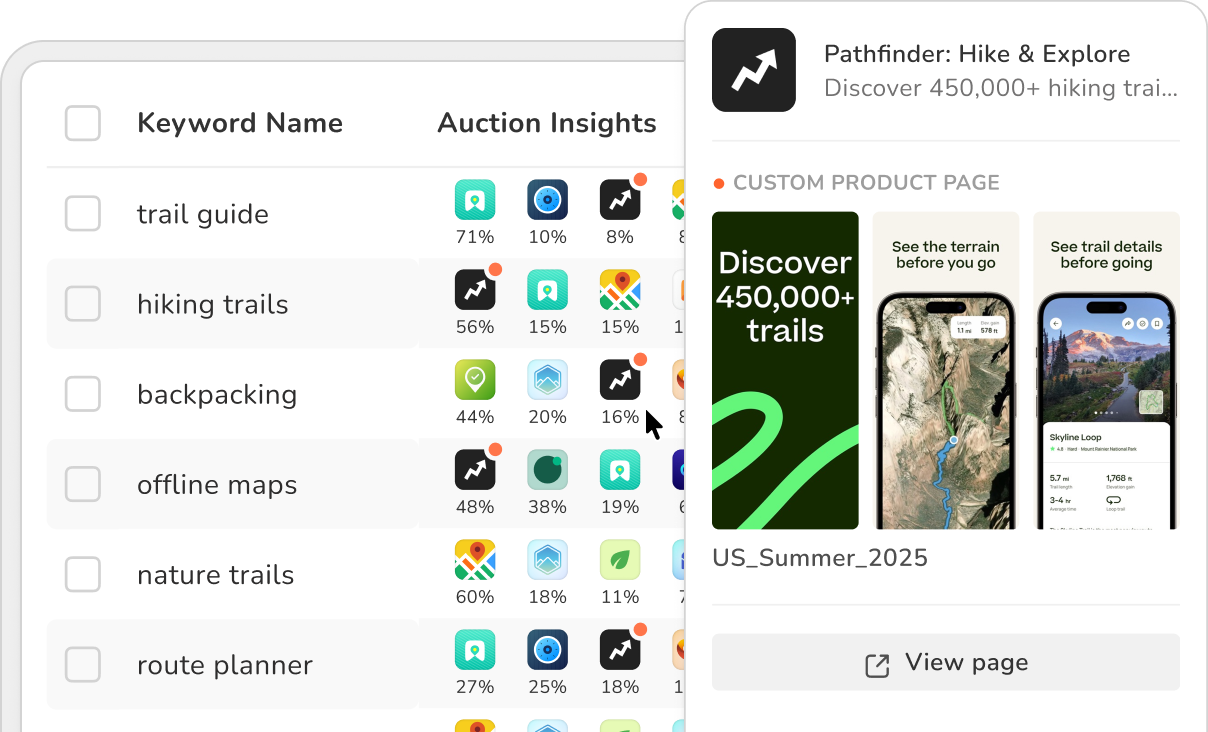The image size is (1208, 732).
Task: Check the checkbox next to route planner
Action: coord(83,664)
